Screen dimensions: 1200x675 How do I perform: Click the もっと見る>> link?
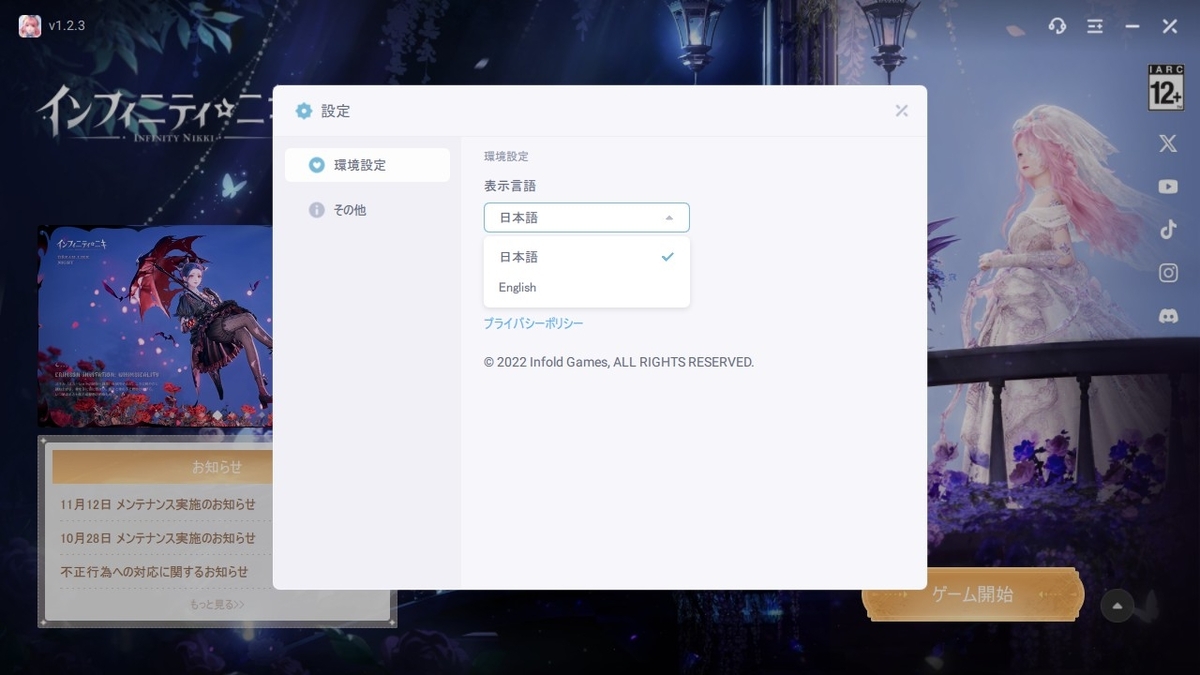click(x=217, y=604)
